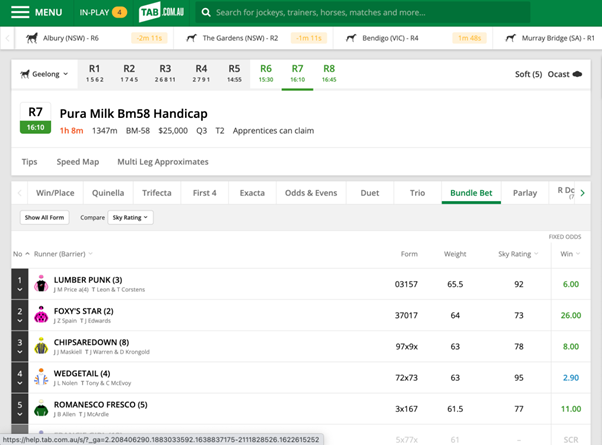This screenshot has width=602, height=445.
Task: Select race R6 15:30 tab
Action: tap(266, 73)
